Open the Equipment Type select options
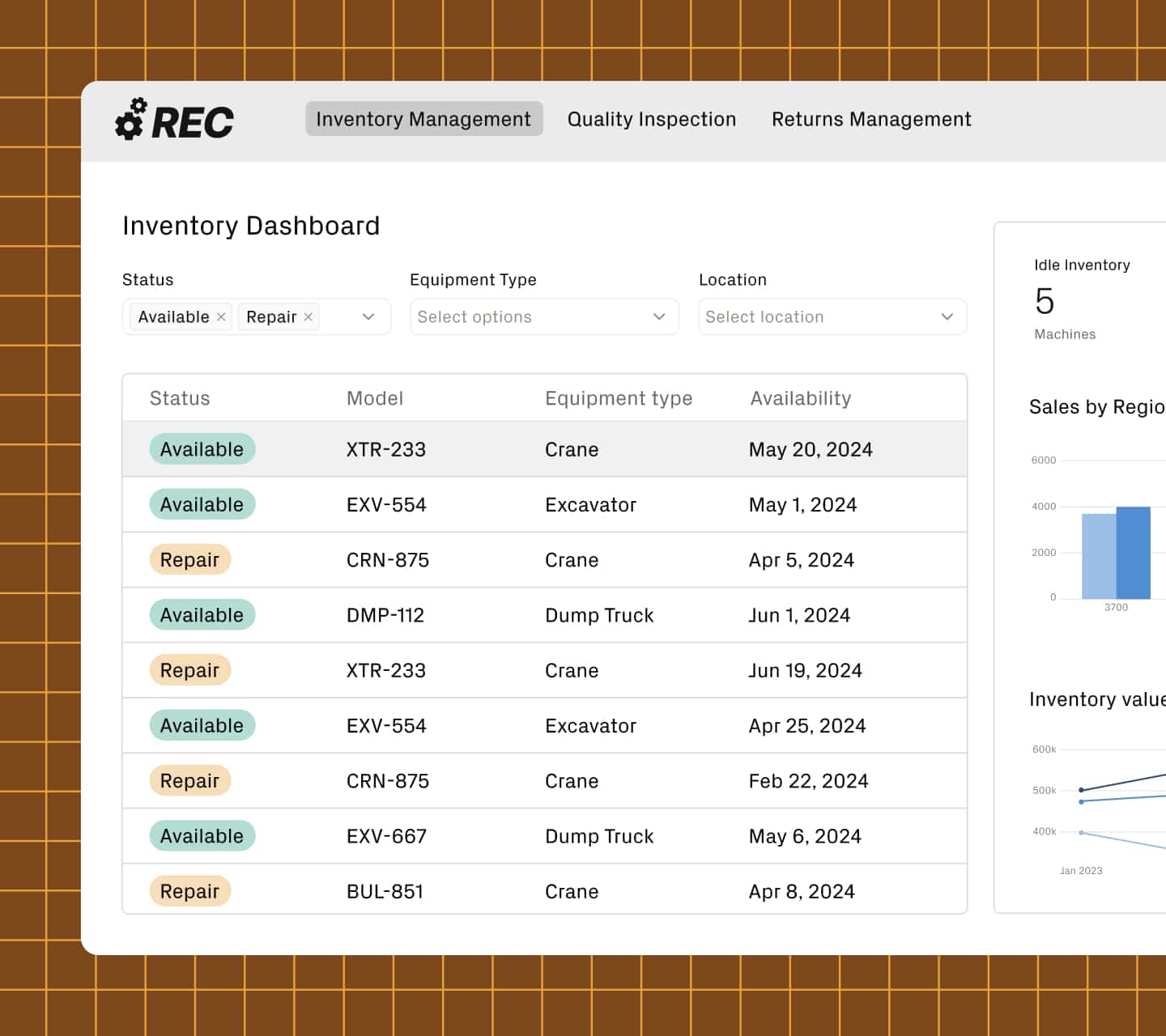 [543, 316]
